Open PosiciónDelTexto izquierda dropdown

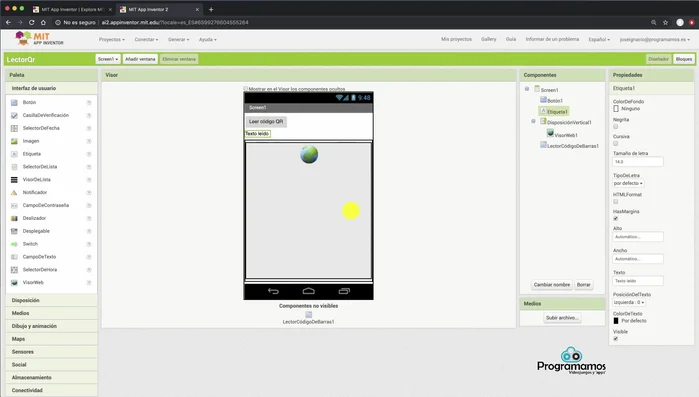(629, 302)
